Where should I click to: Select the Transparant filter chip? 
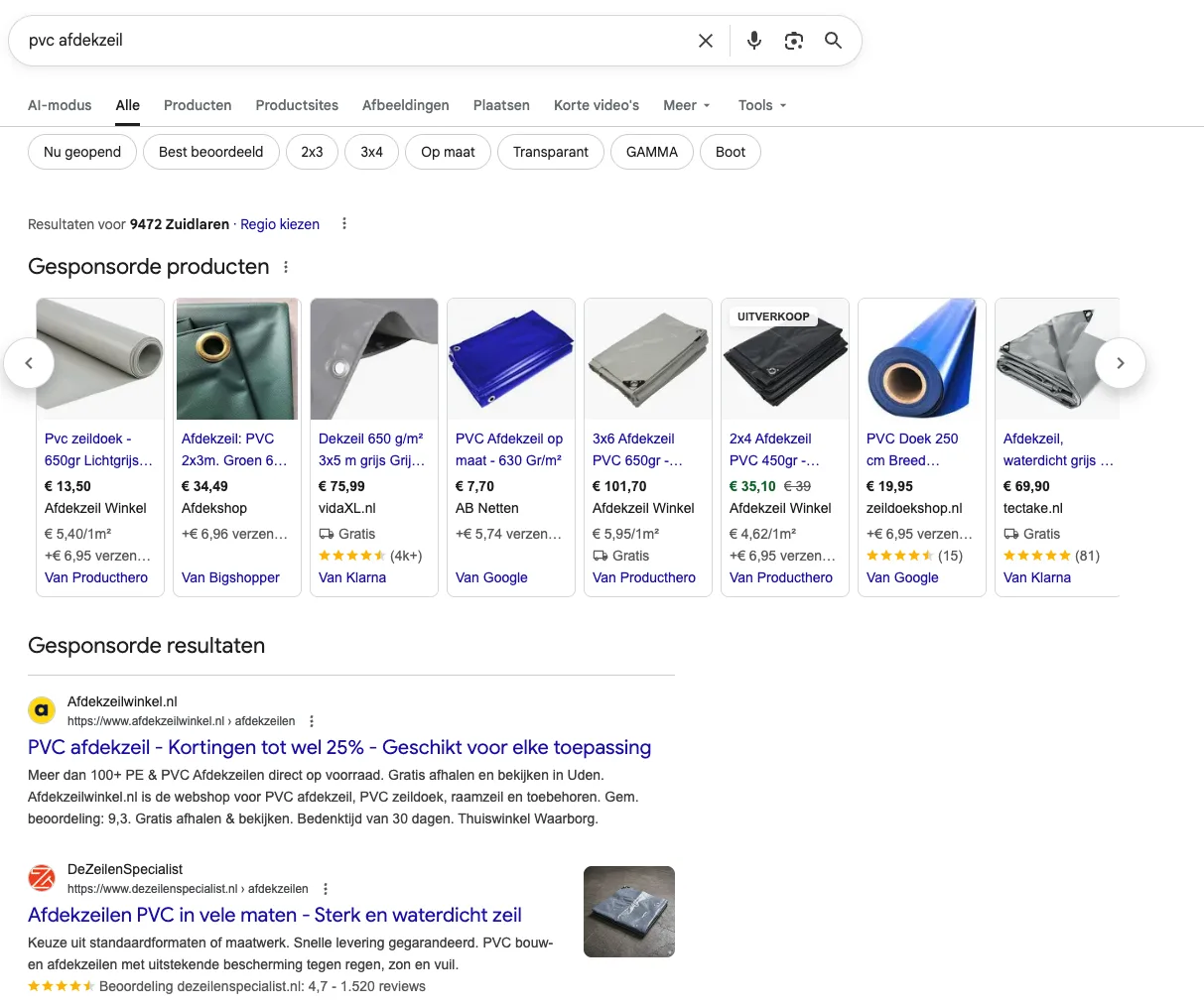pyautogui.click(x=551, y=152)
